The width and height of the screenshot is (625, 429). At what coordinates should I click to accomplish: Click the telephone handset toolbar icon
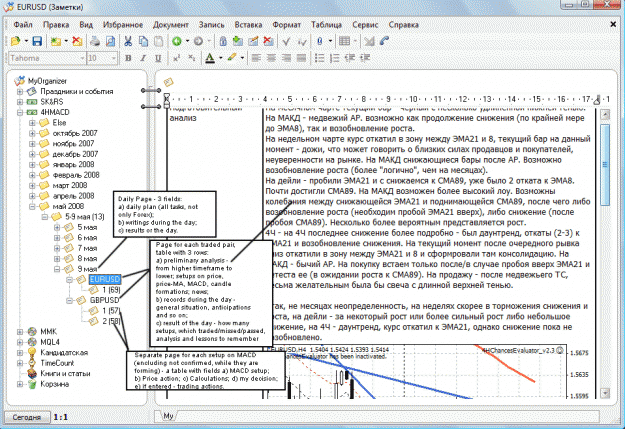tap(384, 41)
